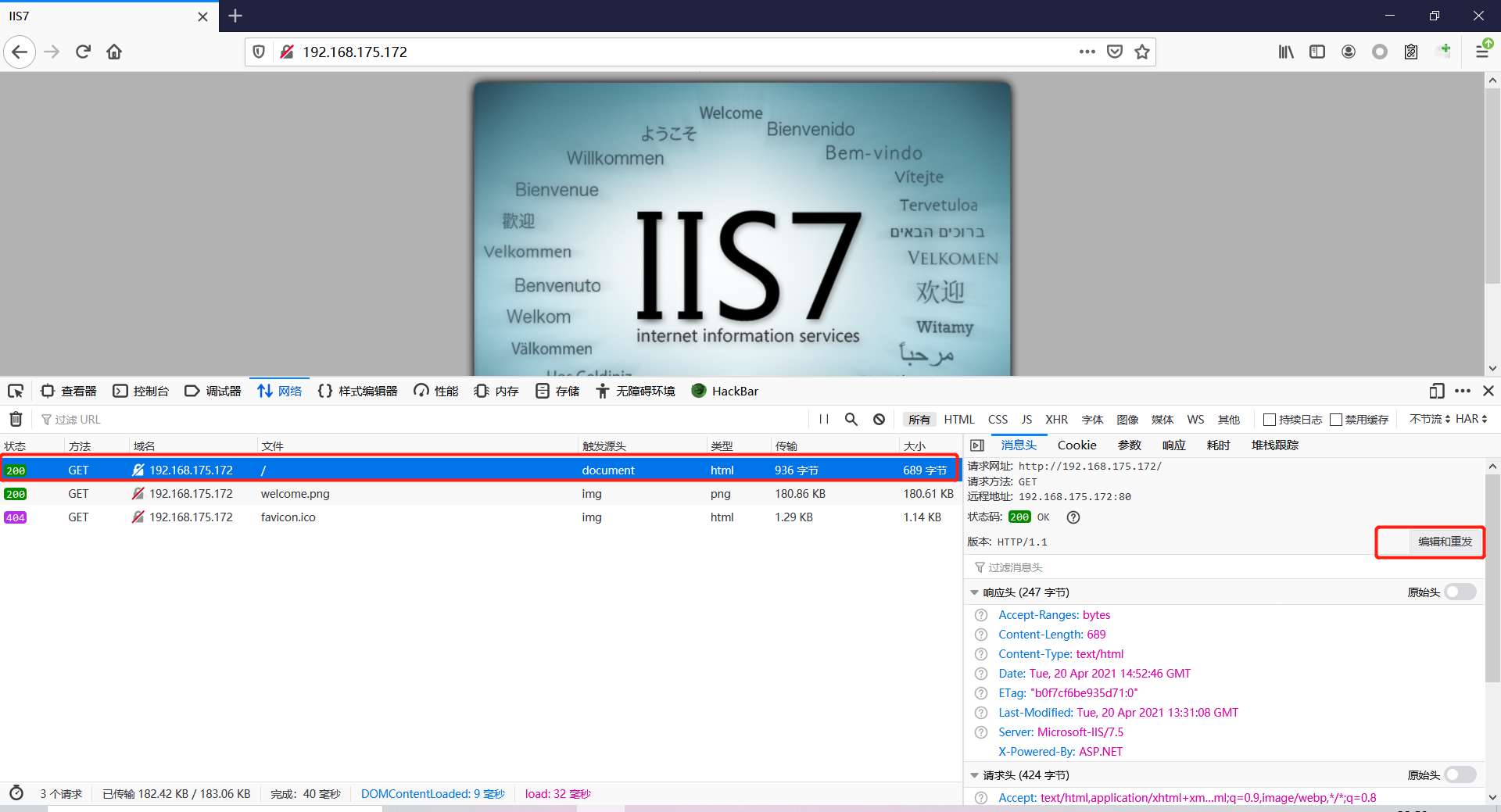Open the 不节流 throttling dropdown

point(1429,419)
